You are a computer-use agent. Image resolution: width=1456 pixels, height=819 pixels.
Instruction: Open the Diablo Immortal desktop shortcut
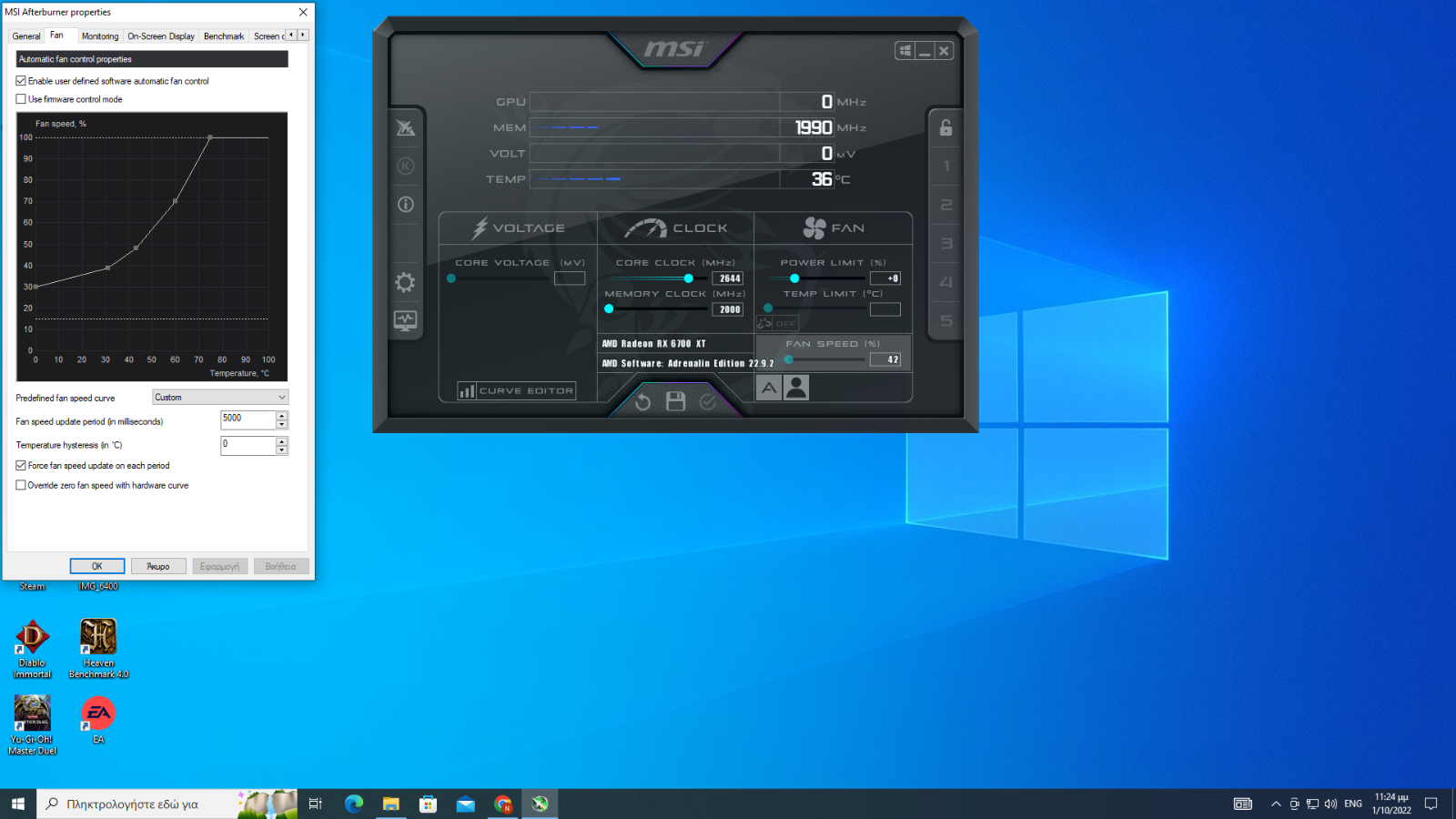pos(33,649)
